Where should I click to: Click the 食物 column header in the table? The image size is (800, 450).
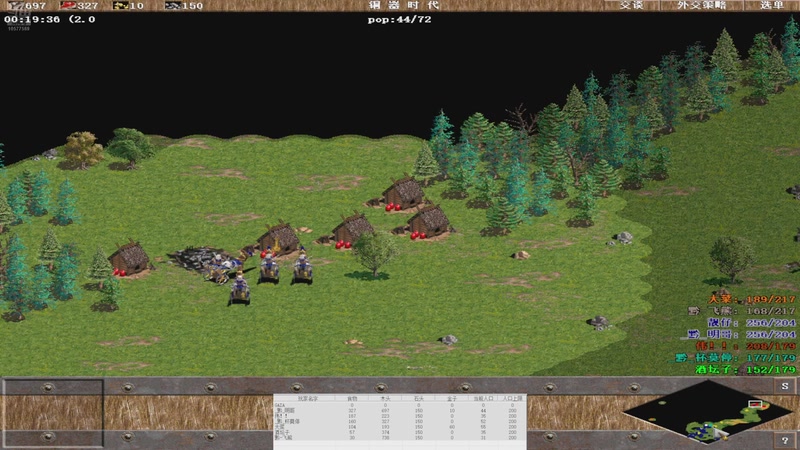point(352,398)
